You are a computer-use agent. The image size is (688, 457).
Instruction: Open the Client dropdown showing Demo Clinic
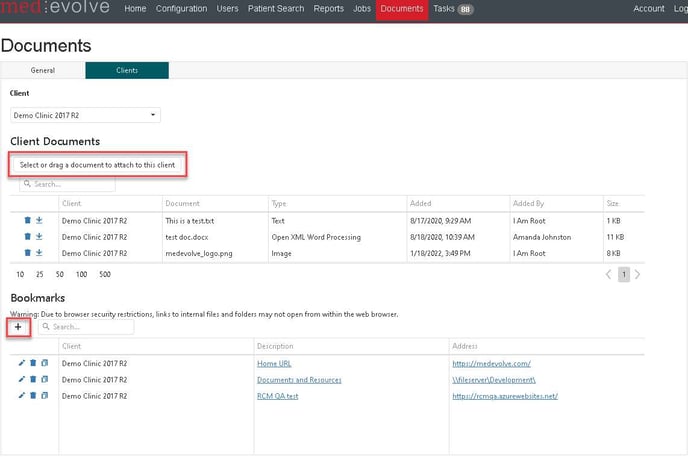click(x=85, y=115)
